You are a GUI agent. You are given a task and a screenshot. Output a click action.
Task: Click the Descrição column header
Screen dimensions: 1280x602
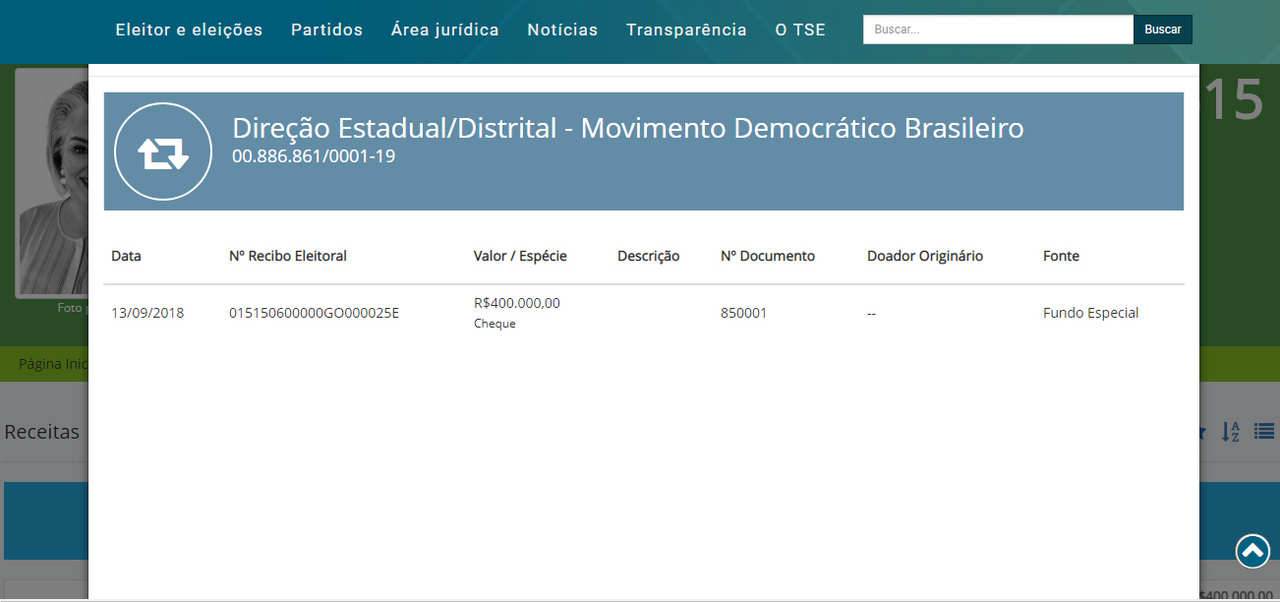pos(648,256)
